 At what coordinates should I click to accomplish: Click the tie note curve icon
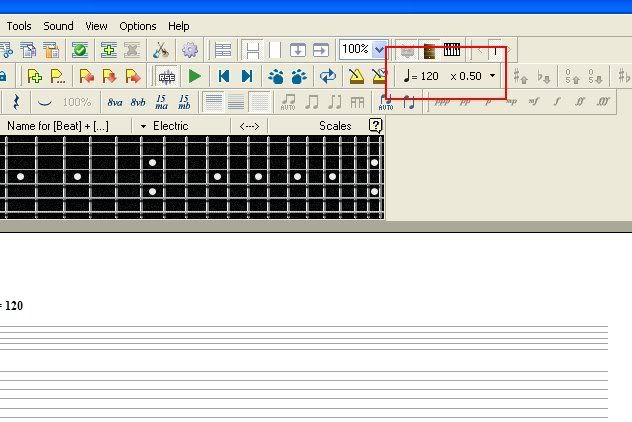[x=44, y=102]
